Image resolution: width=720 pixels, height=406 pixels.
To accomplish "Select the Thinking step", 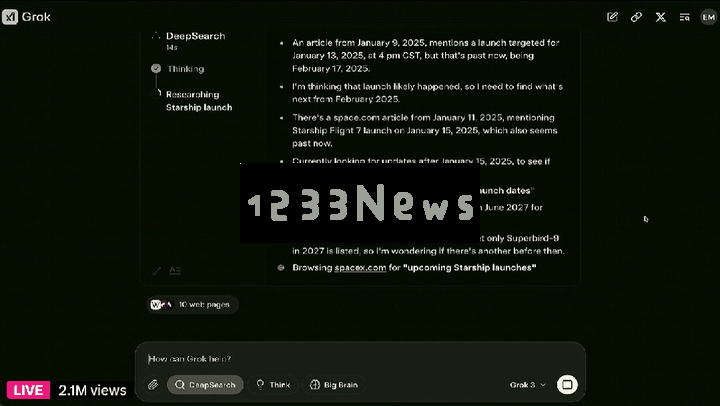I will [186, 69].
